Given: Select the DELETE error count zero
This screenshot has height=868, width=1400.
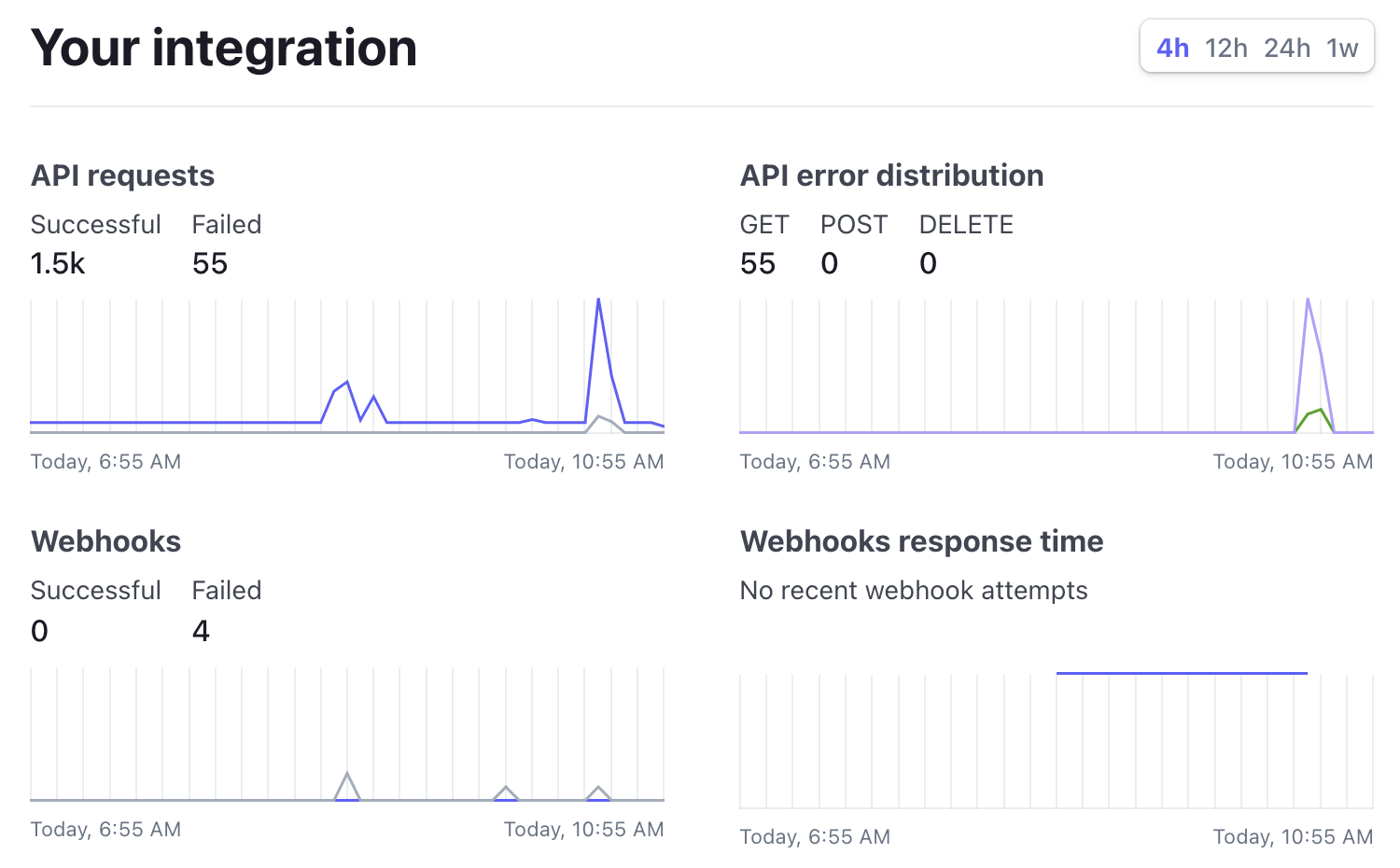Looking at the screenshot, I should tap(928, 263).
